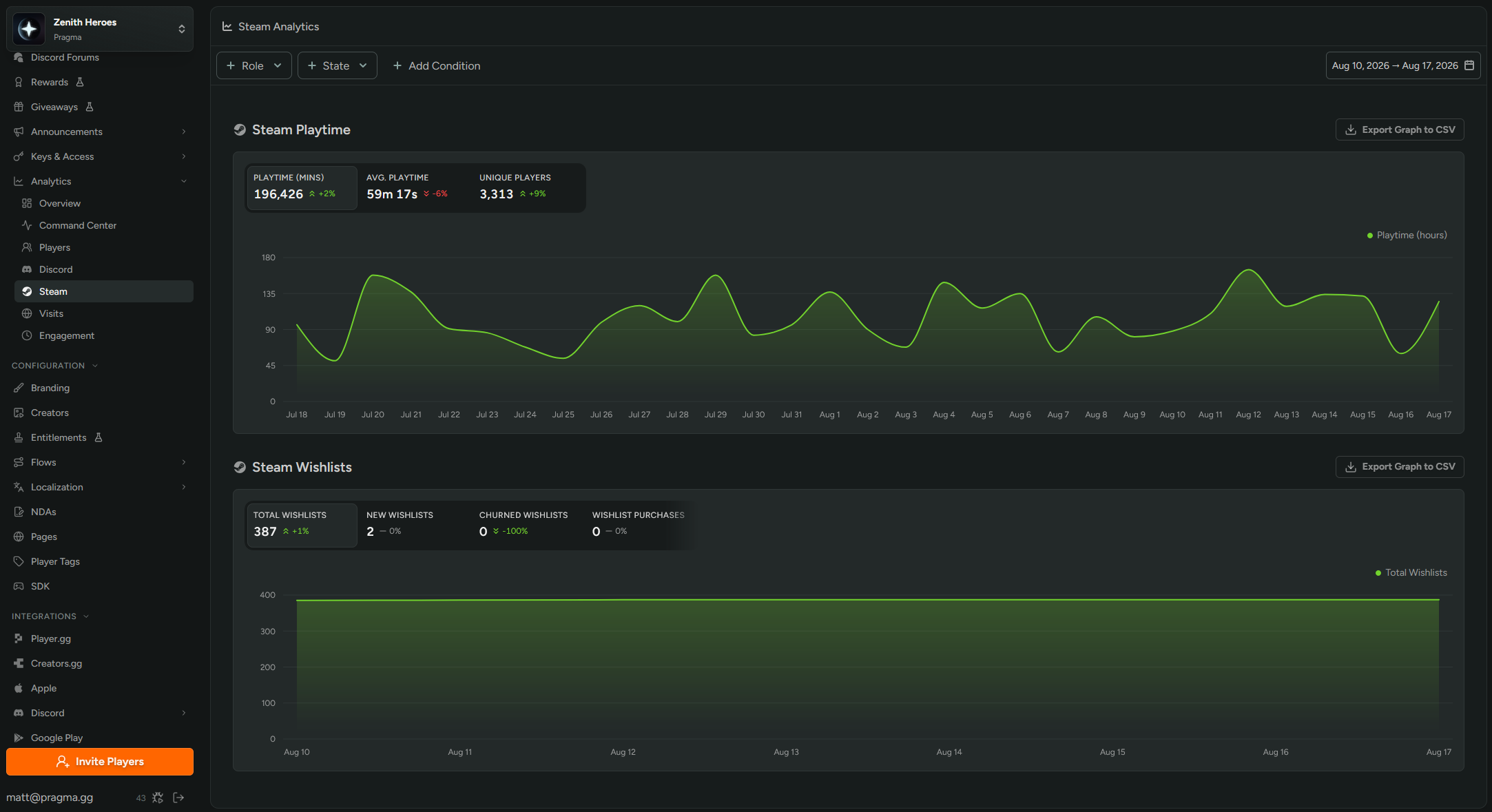Select the Steam analytics item
The width and height of the screenshot is (1492, 812).
[104, 291]
